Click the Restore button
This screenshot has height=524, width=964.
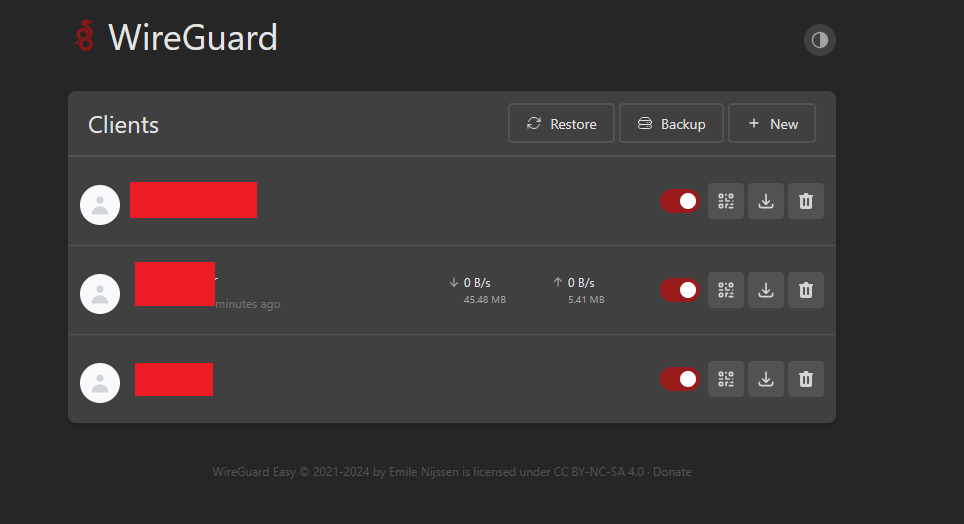pos(561,124)
